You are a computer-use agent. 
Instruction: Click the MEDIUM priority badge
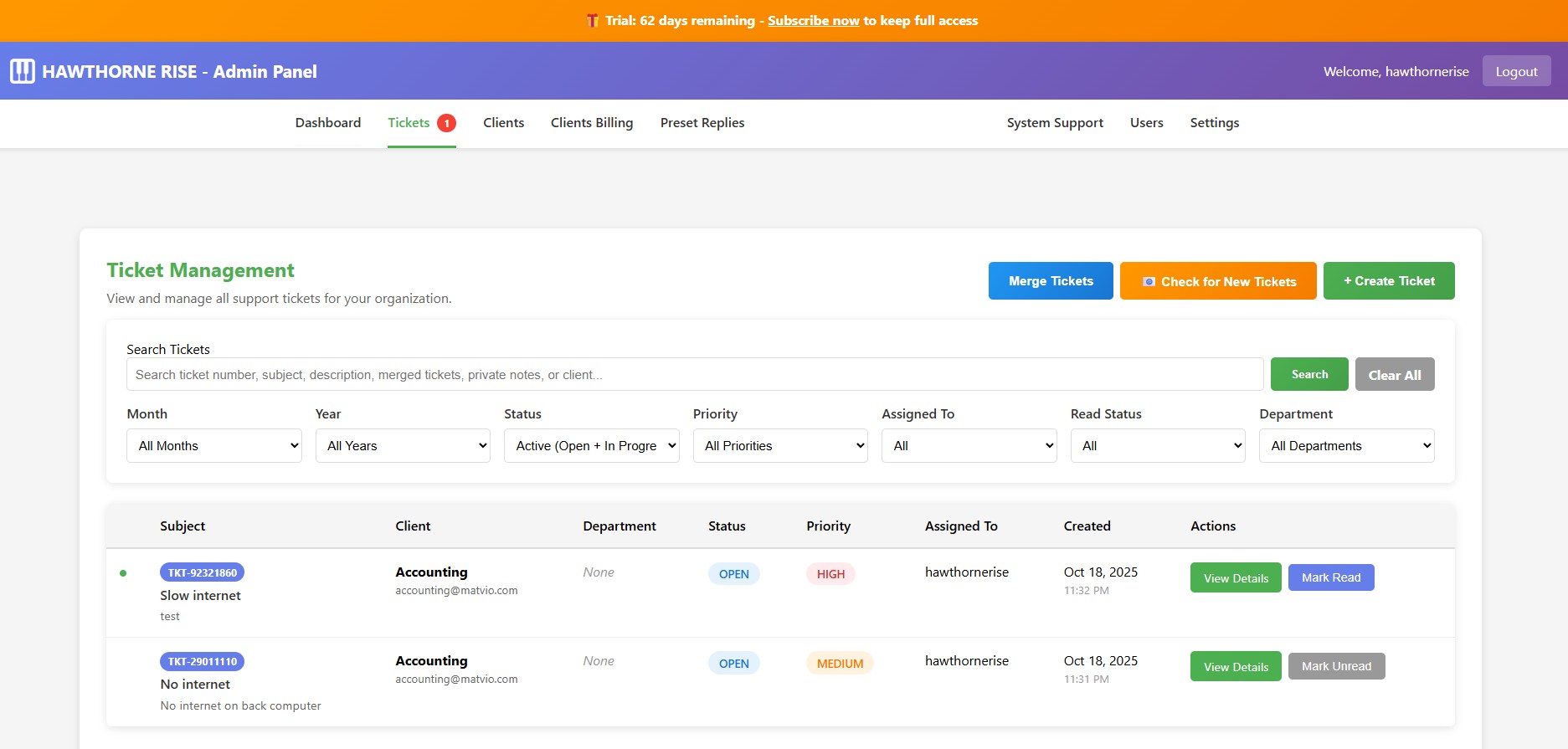pyautogui.click(x=840, y=663)
